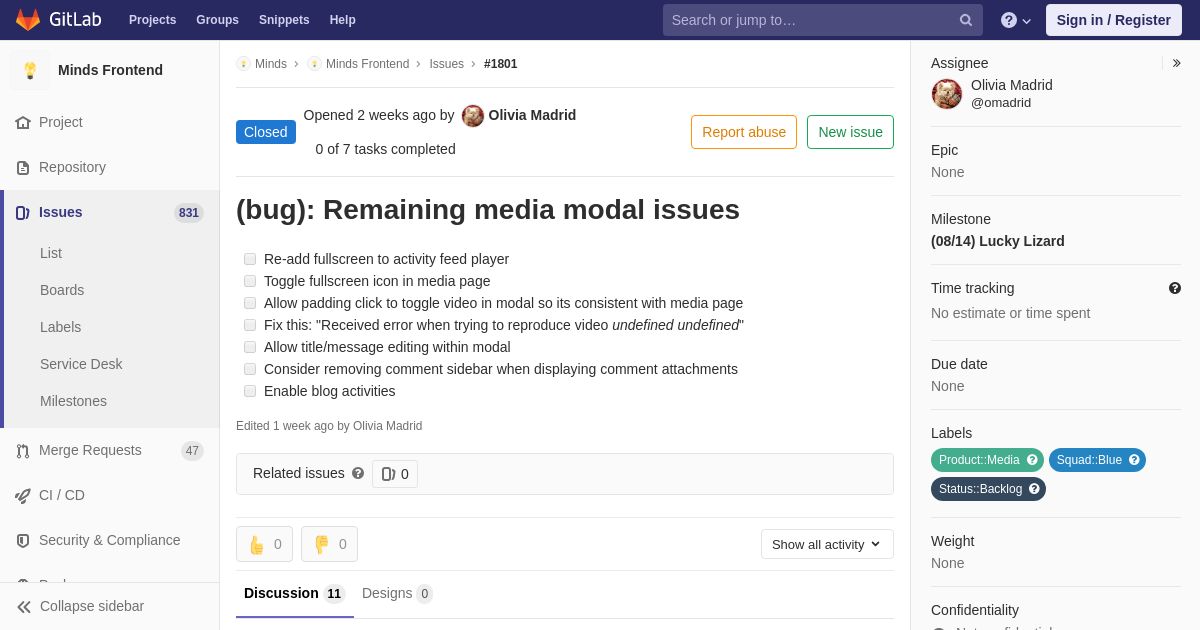Open Security & Compliance shield icon

point(23,541)
